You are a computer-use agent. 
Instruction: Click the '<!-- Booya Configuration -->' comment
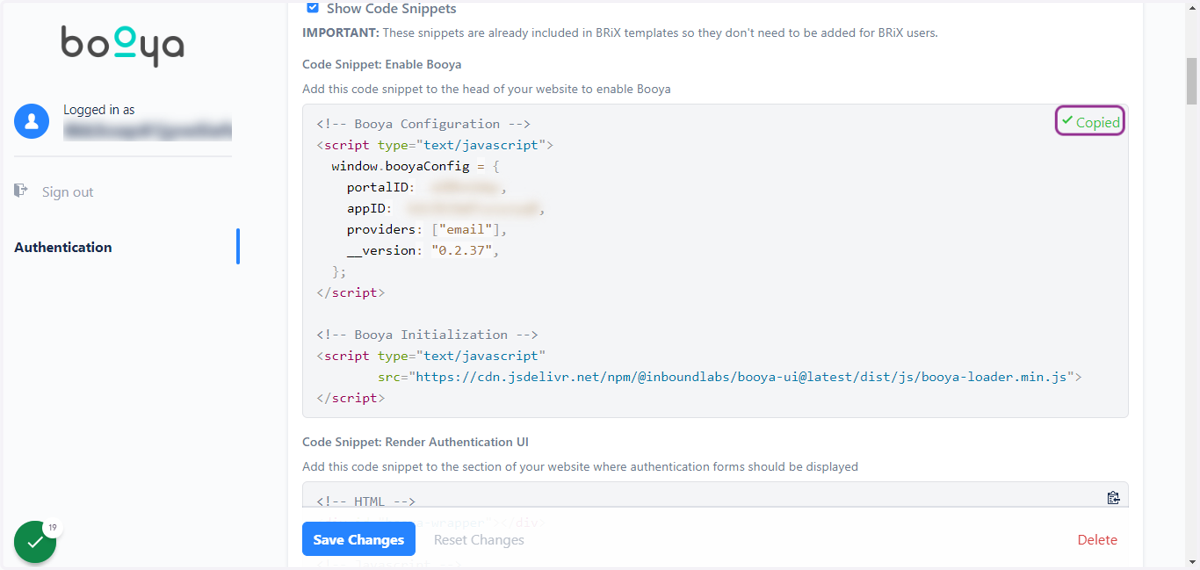pos(423,124)
